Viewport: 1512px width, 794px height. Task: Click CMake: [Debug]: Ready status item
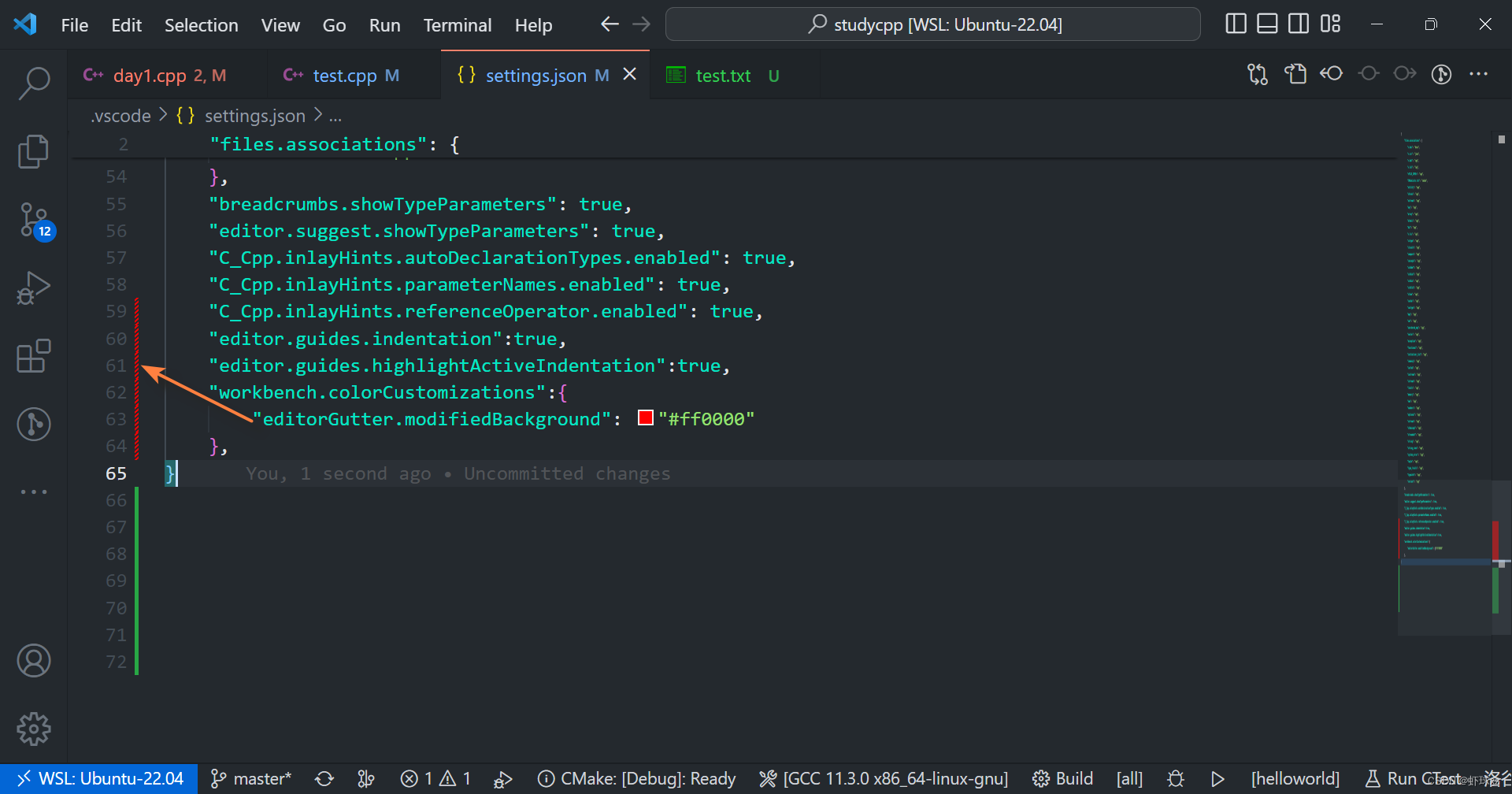636,778
